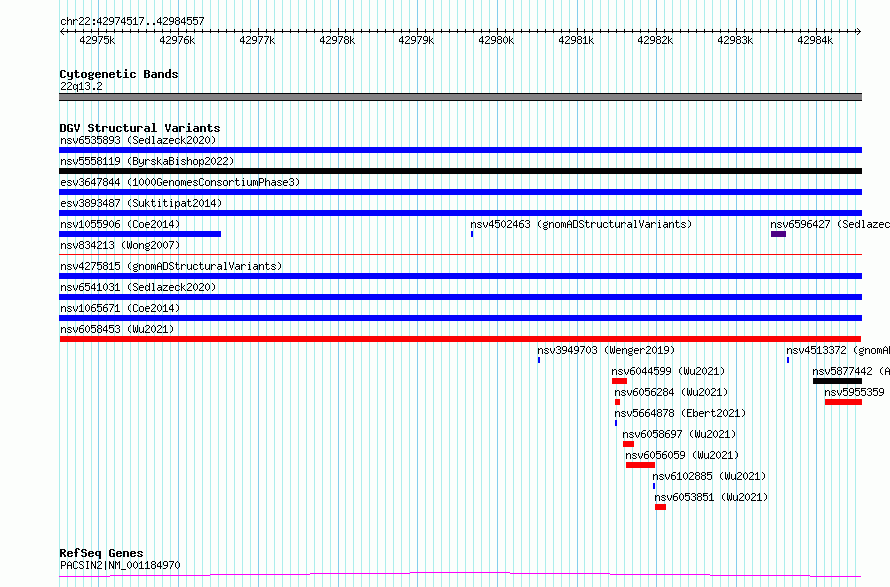The height and width of the screenshot is (587, 890).
Task: Click the small red marker under nsv6056284
Action: click(618, 402)
